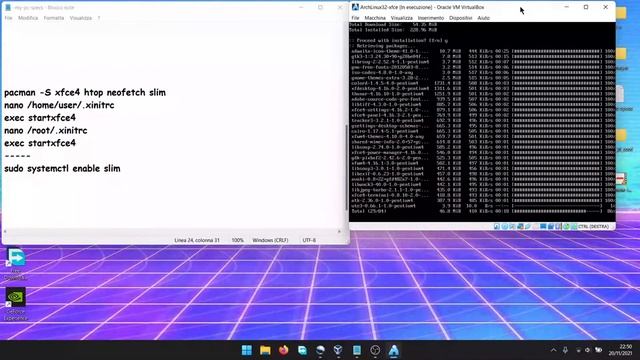Click the USB devices icon in VirtualBox status bar
Image resolution: width=640 pixels, height=360 pixels.
pos(528,227)
